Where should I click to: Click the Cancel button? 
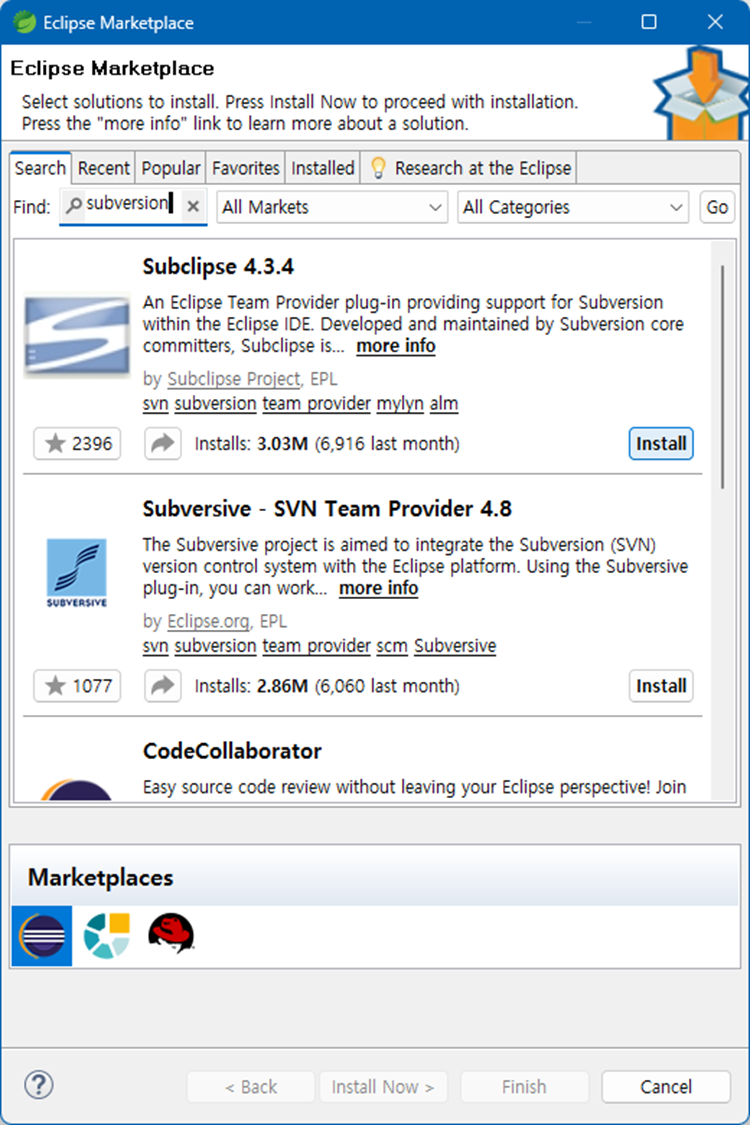click(x=666, y=1087)
